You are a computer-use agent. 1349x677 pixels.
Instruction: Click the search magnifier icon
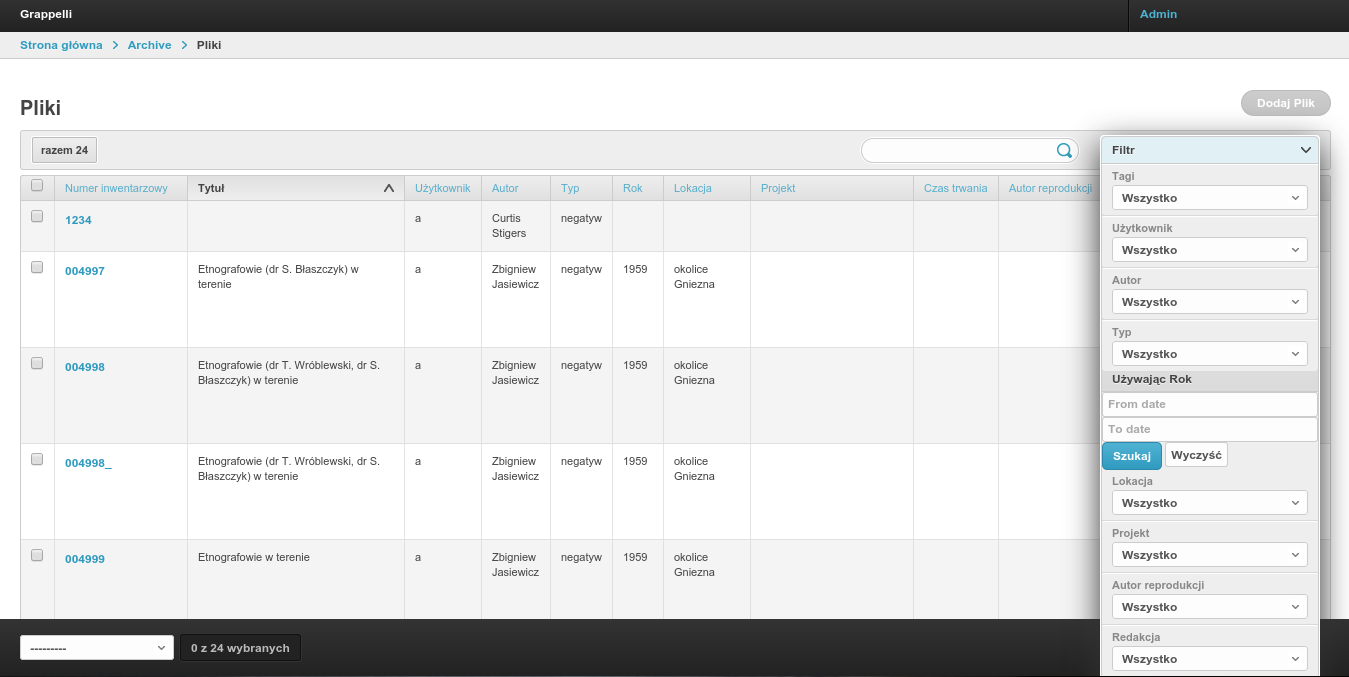(1064, 151)
